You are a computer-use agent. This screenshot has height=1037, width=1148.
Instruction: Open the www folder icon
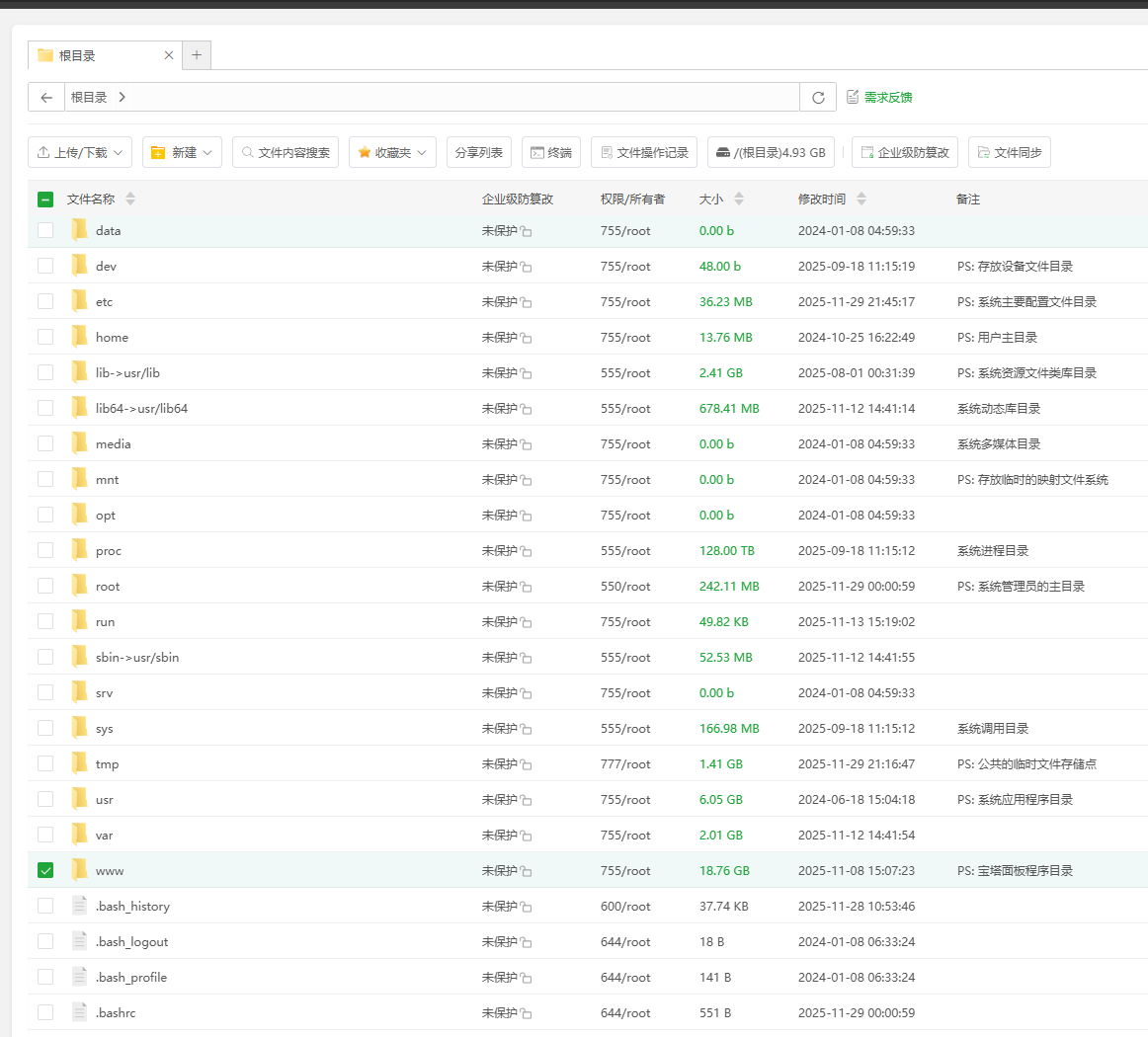pyautogui.click(x=80, y=870)
